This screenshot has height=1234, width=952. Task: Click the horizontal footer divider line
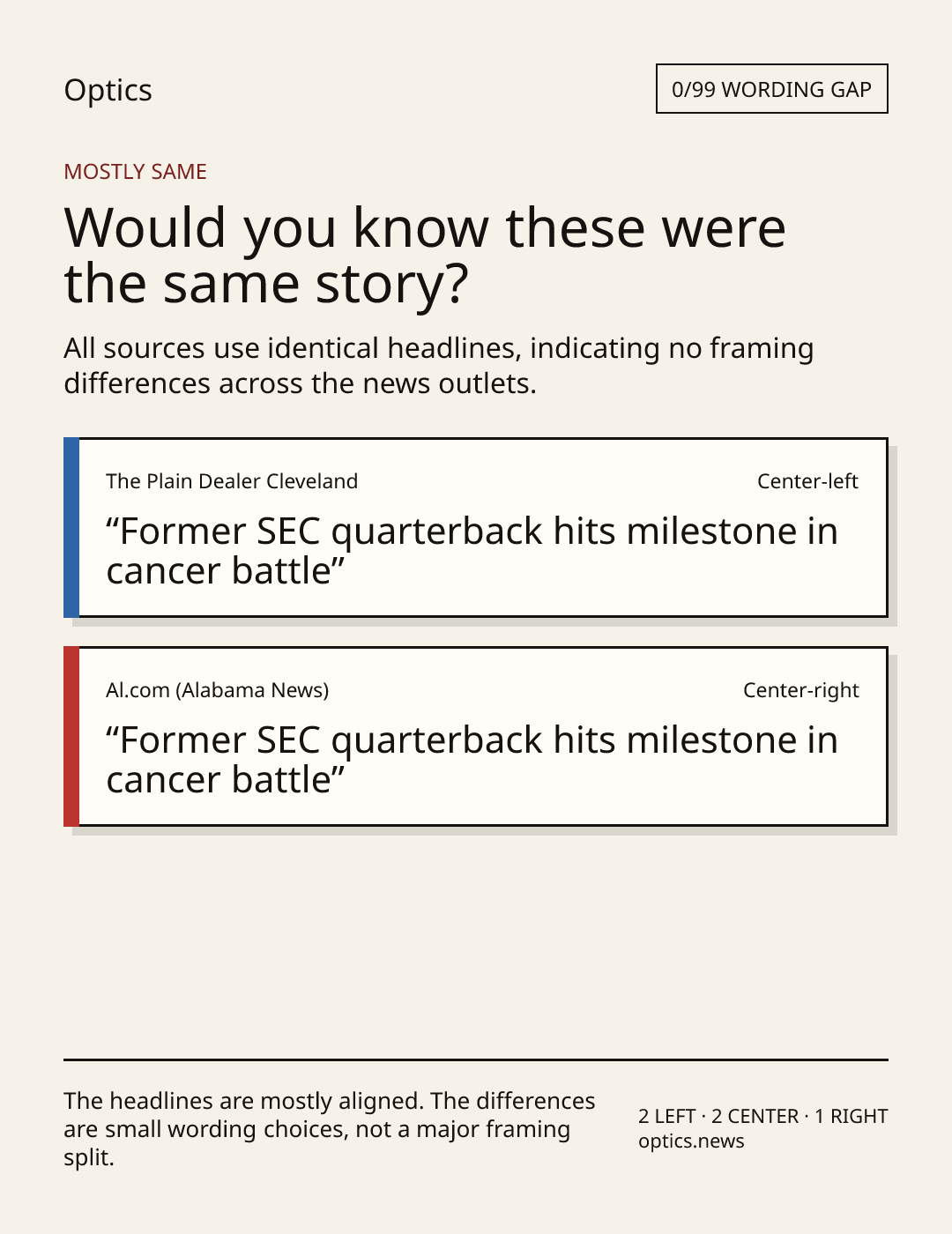pos(476,1059)
